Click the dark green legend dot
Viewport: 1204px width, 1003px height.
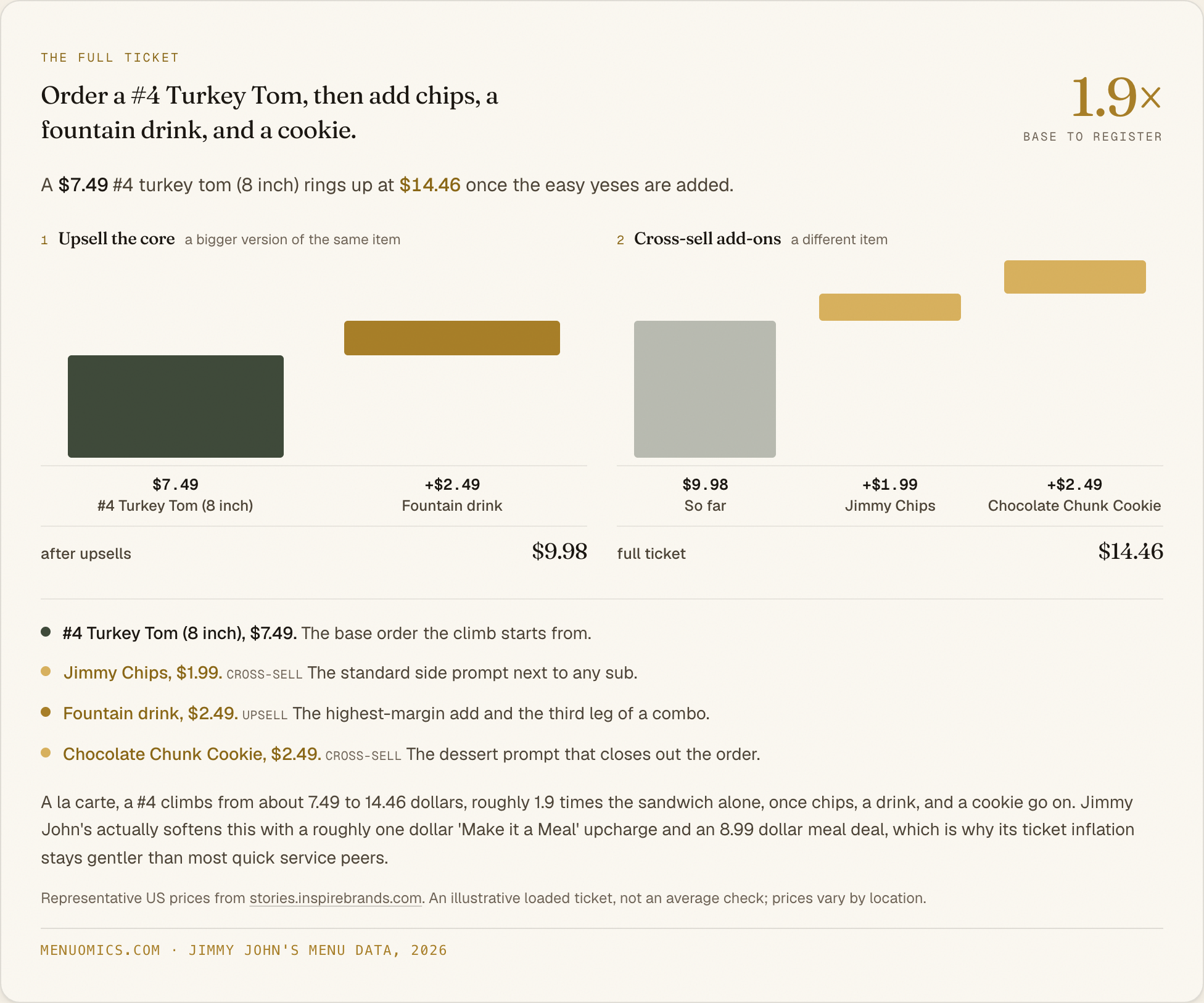pos(46,632)
